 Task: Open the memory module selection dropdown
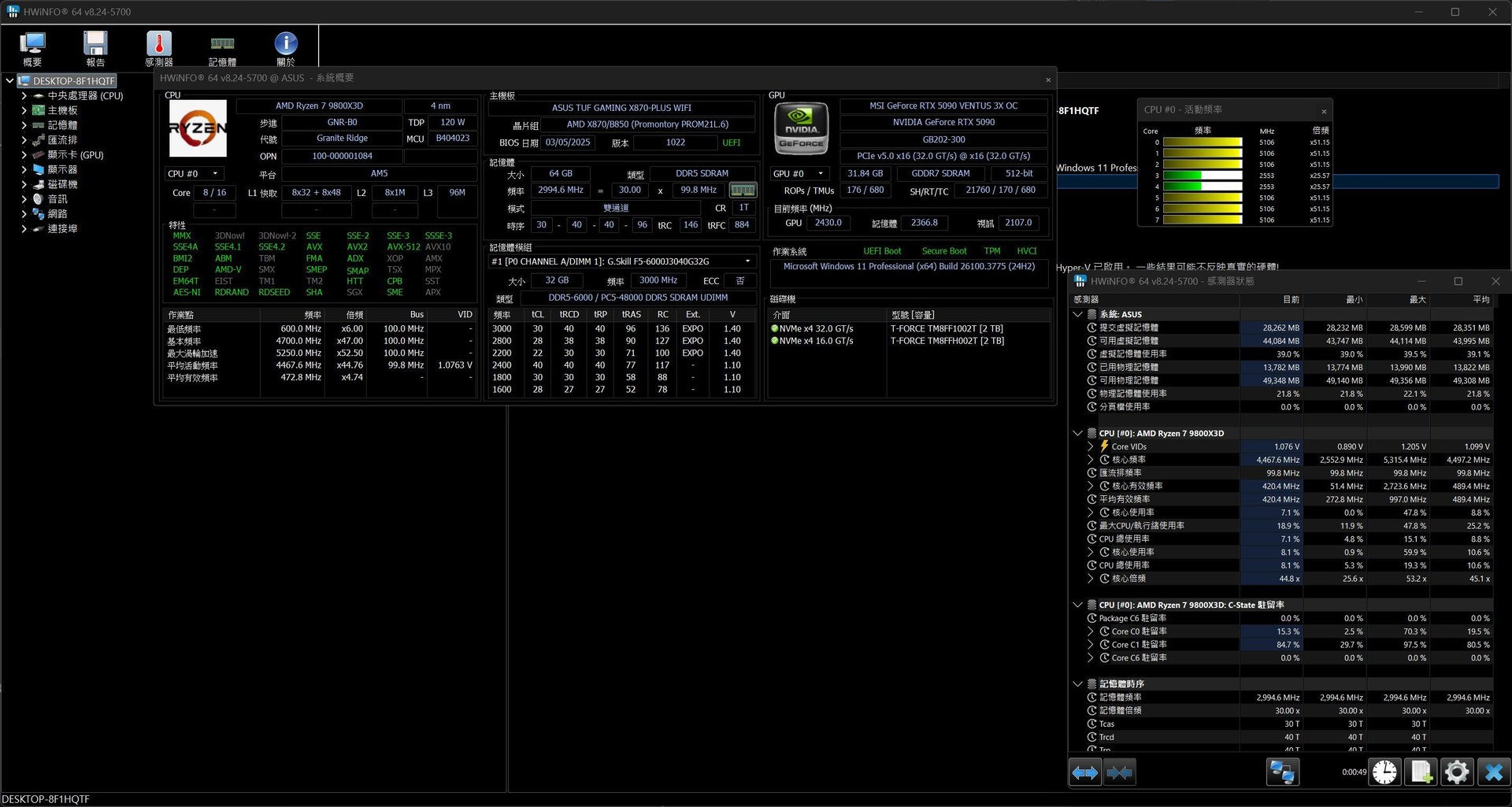[x=747, y=261]
